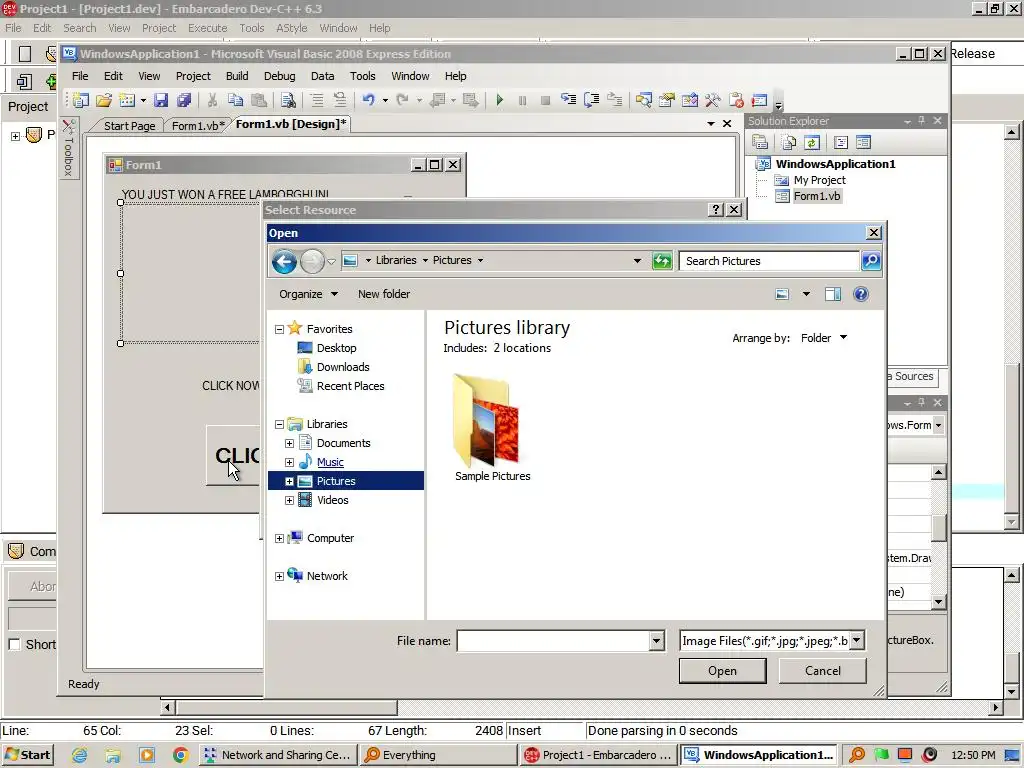The image size is (1024, 768).
Task: Click Everything app in the taskbar
Action: tap(440, 755)
